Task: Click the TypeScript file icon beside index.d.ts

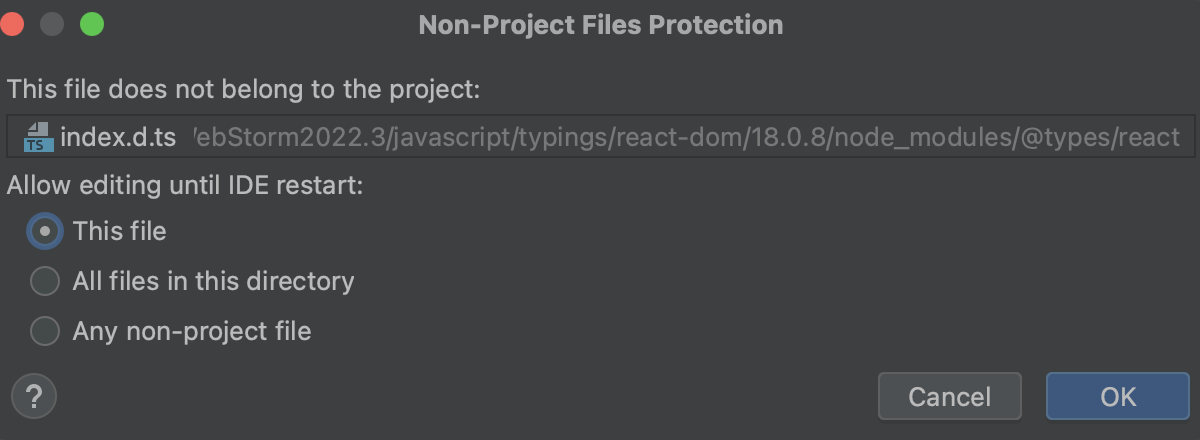Action: (x=39, y=137)
